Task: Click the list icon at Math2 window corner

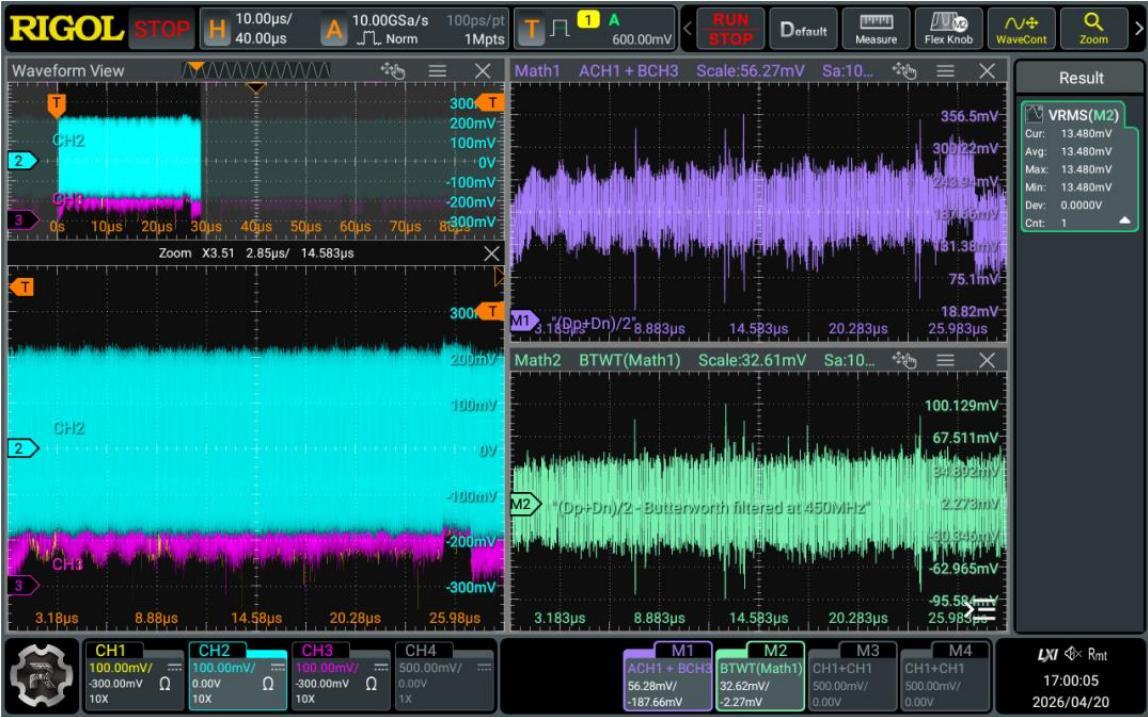Action: pyautogui.click(x=980, y=610)
